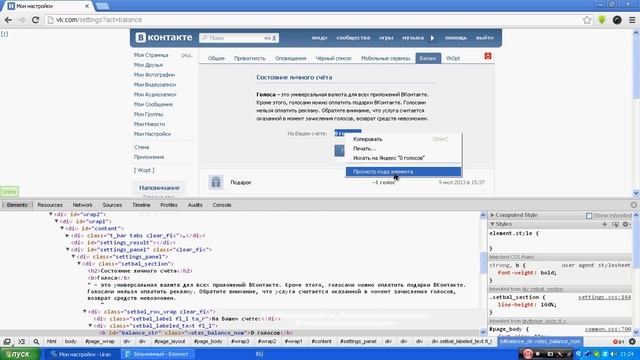Open the Styles gear options menu
Image resolution: width=640 pixels, height=360 pixels.
click(626, 224)
